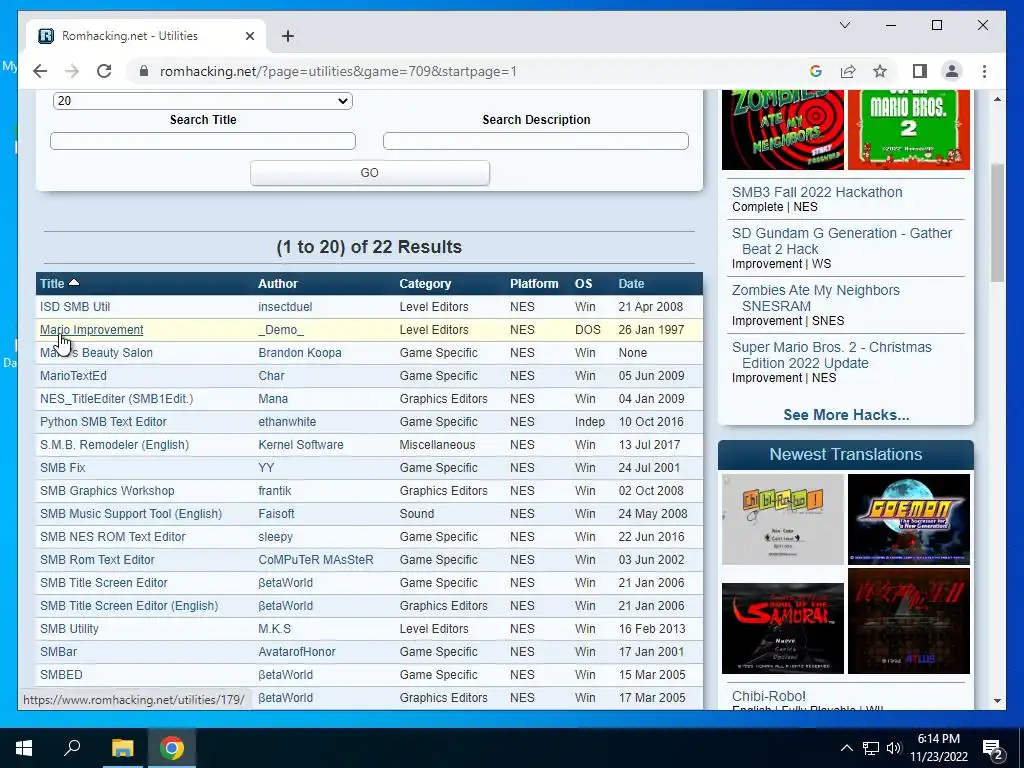
Task: Click Super Mario Bros. 2 thumbnail
Action: [x=908, y=130]
